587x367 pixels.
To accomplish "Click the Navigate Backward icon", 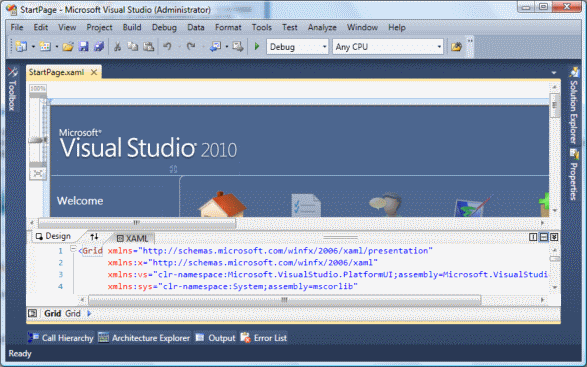I will tap(215, 47).
